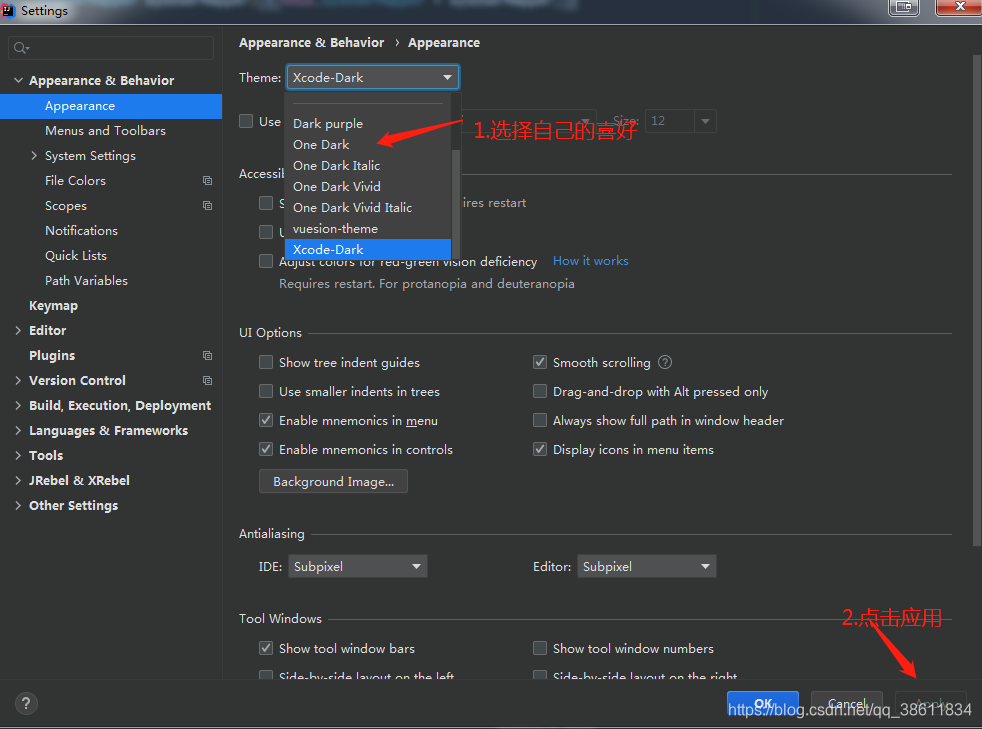The height and width of the screenshot is (729, 982).
Task: Click the search magnifier icon in settings
Action: pyautogui.click(x=21, y=48)
